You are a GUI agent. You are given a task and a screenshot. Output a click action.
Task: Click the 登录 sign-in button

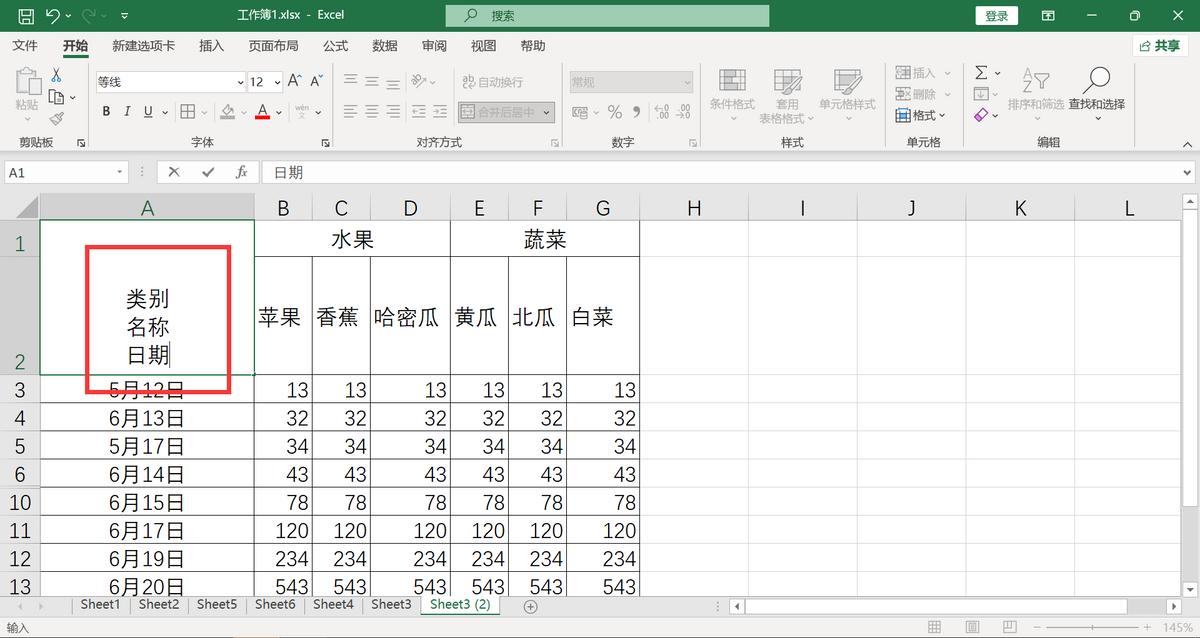996,15
